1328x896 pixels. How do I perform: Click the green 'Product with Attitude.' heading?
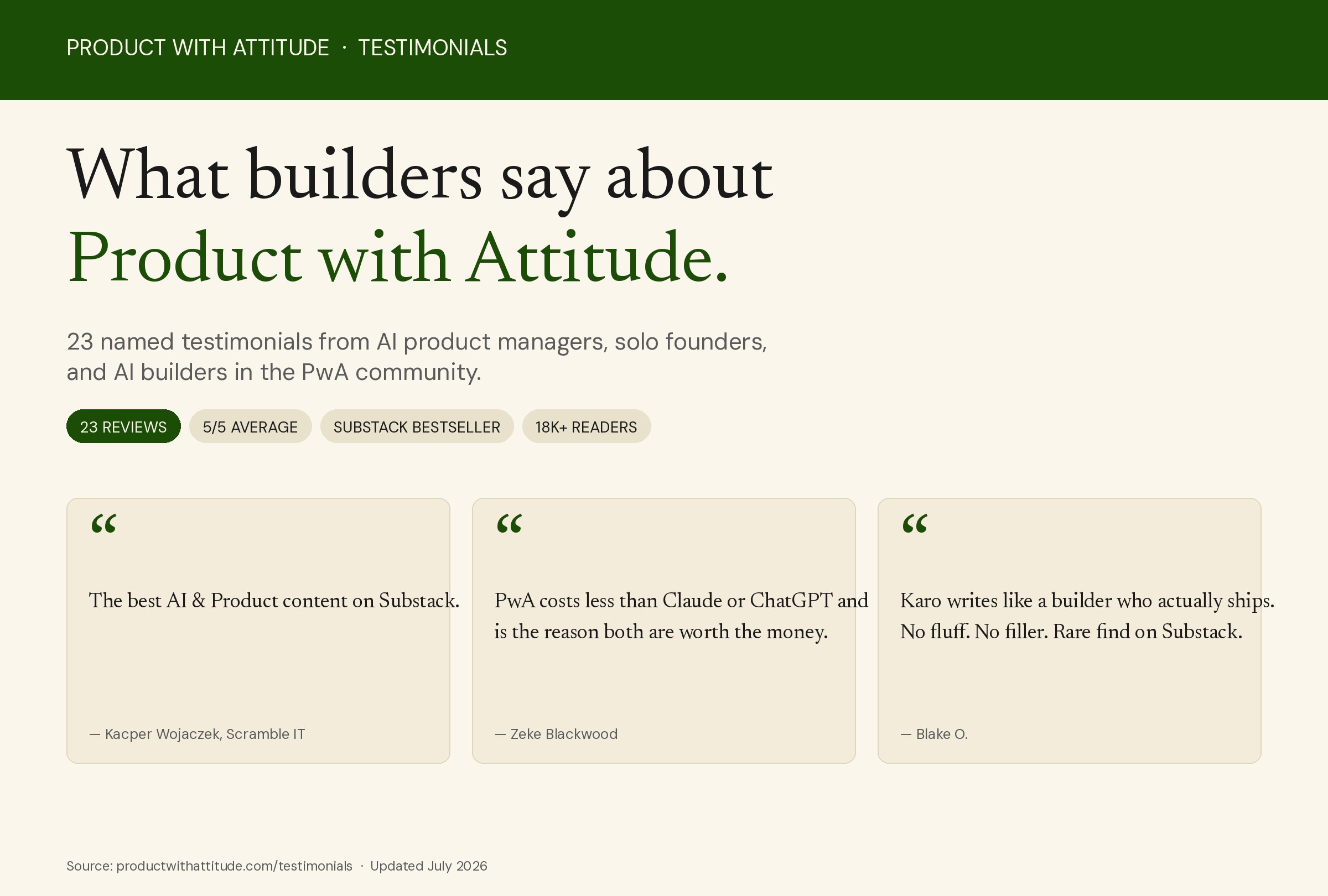click(x=398, y=257)
